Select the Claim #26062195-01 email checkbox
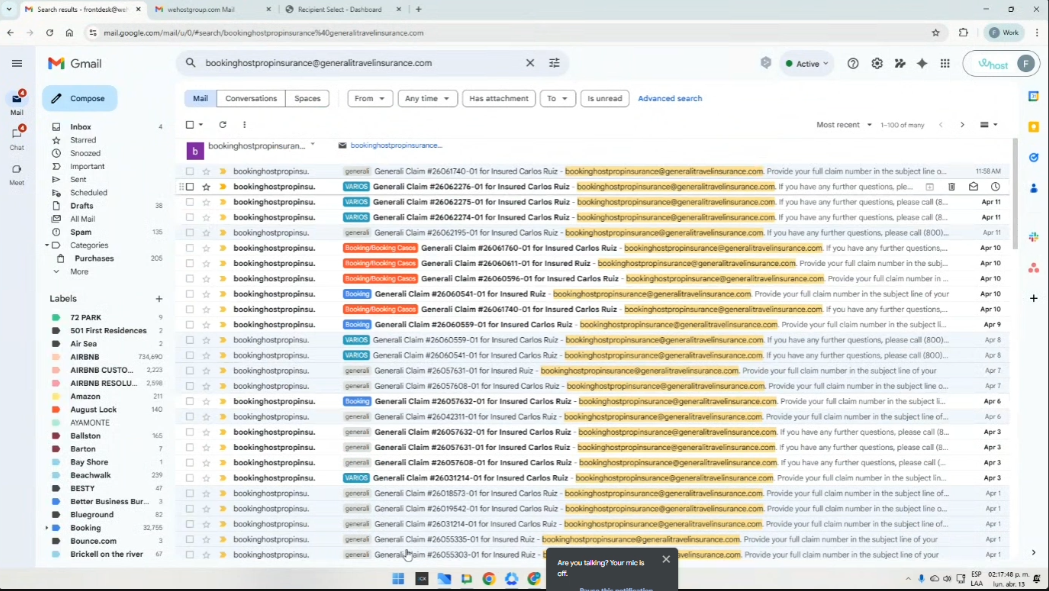The width and height of the screenshot is (1049, 591). (x=190, y=233)
